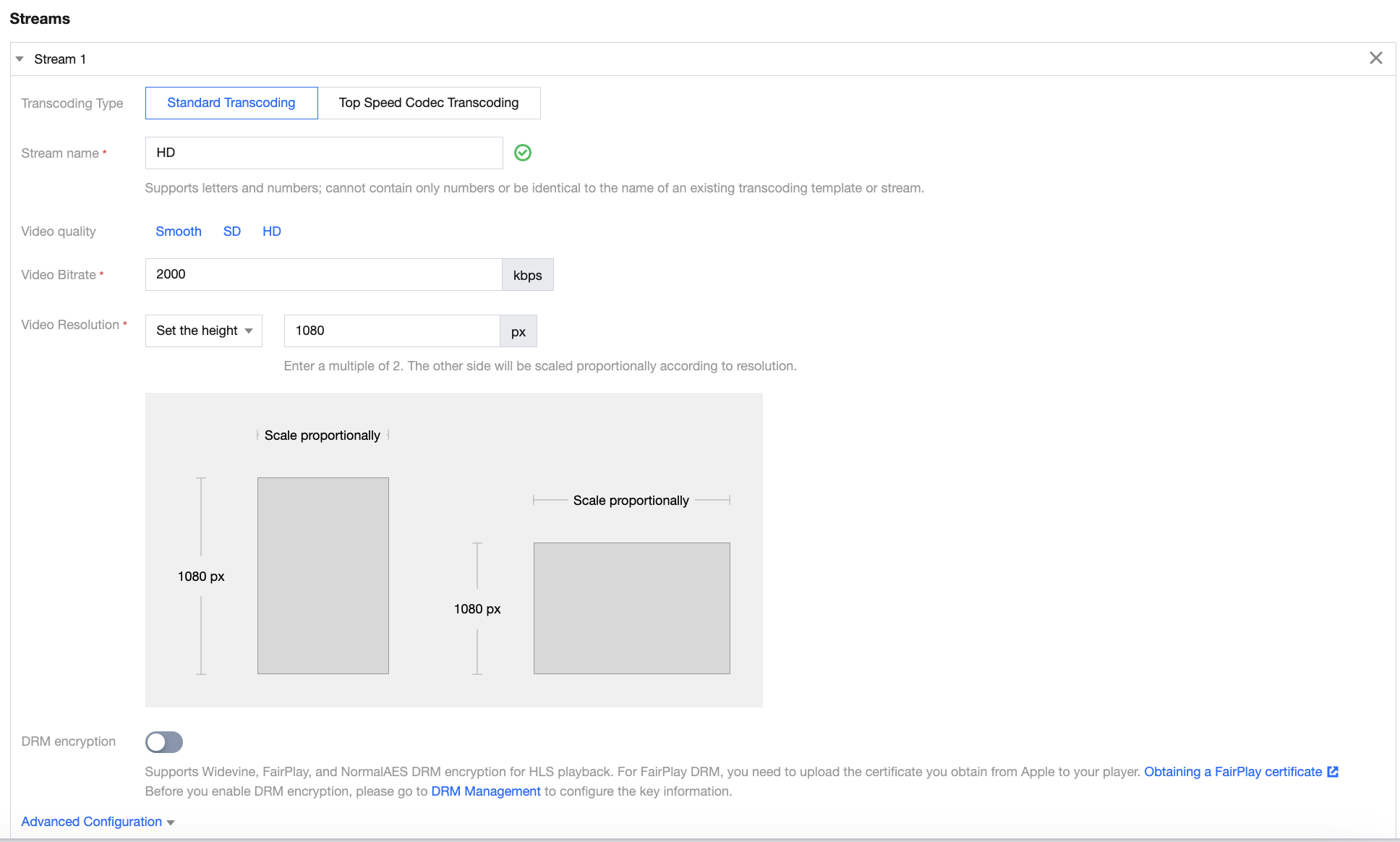This screenshot has width=1400, height=842.
Task: Click the portrait scale preview rectangle
Action: (x=323, y=576)
